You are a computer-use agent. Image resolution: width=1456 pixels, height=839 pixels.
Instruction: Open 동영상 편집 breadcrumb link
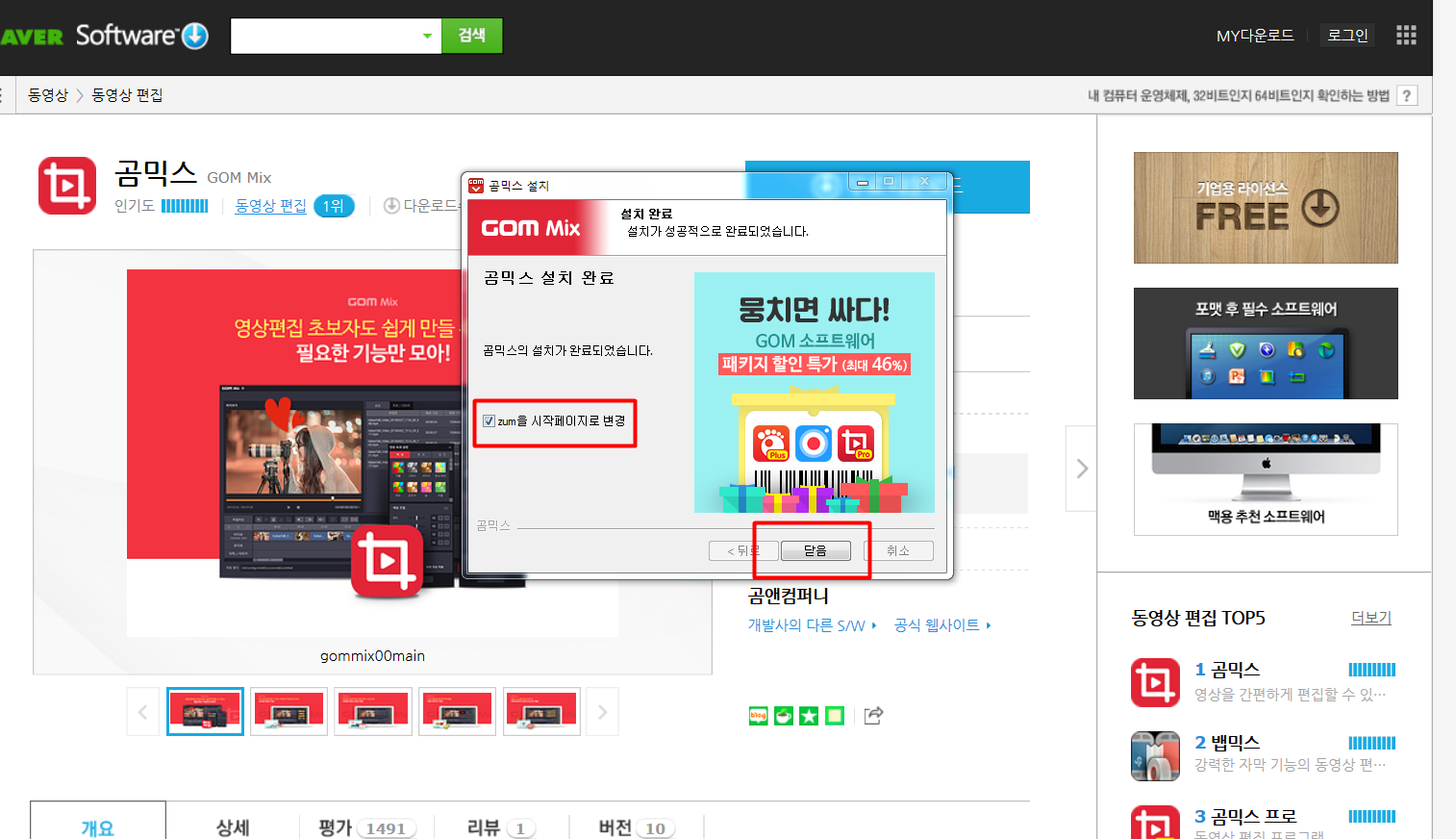point(127,95)
